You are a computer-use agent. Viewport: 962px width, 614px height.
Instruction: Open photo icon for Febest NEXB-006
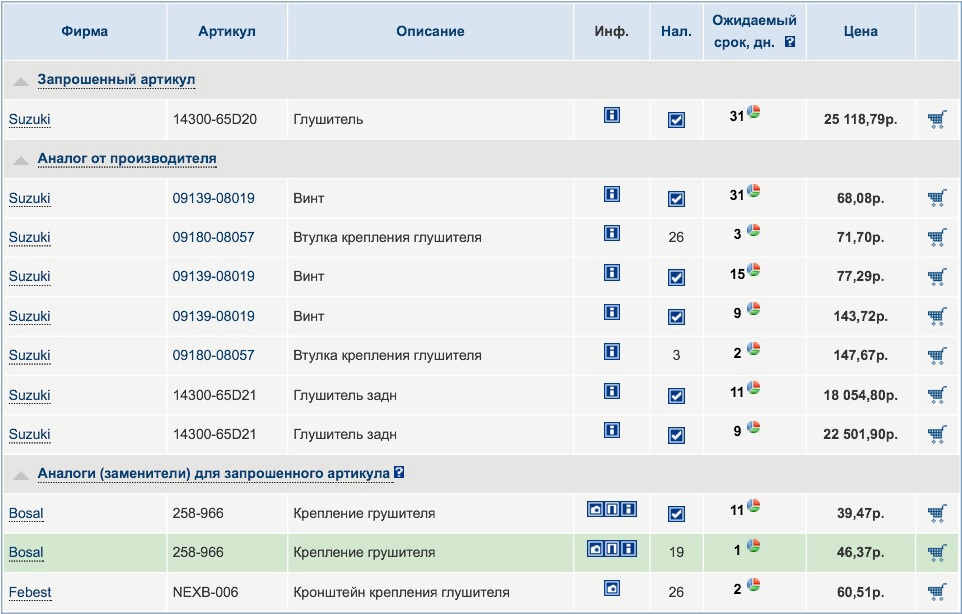coord(612,588)
